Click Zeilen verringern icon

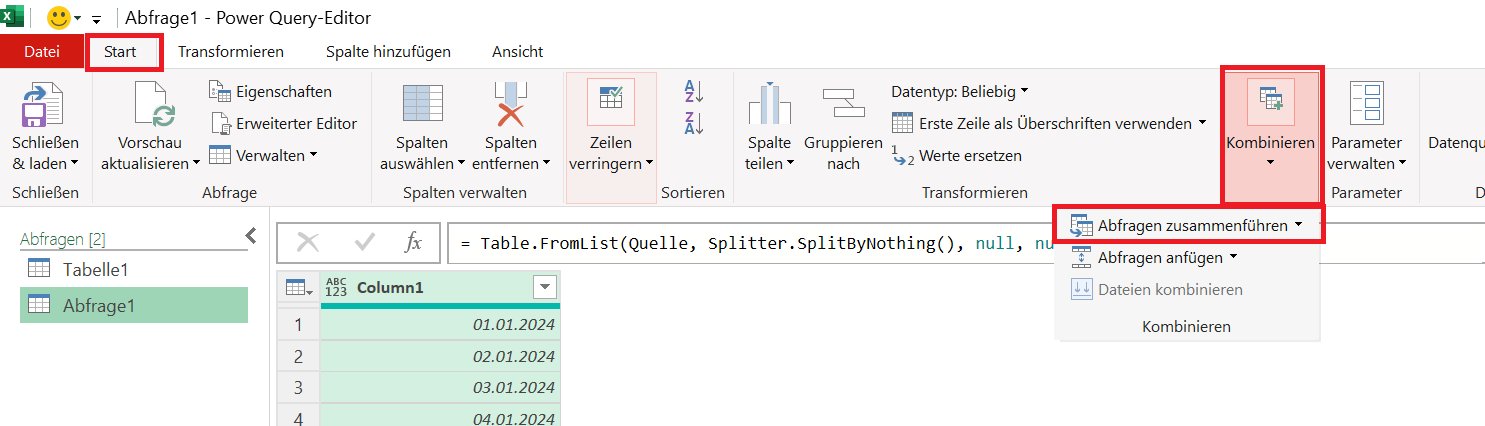pos(610,103)
